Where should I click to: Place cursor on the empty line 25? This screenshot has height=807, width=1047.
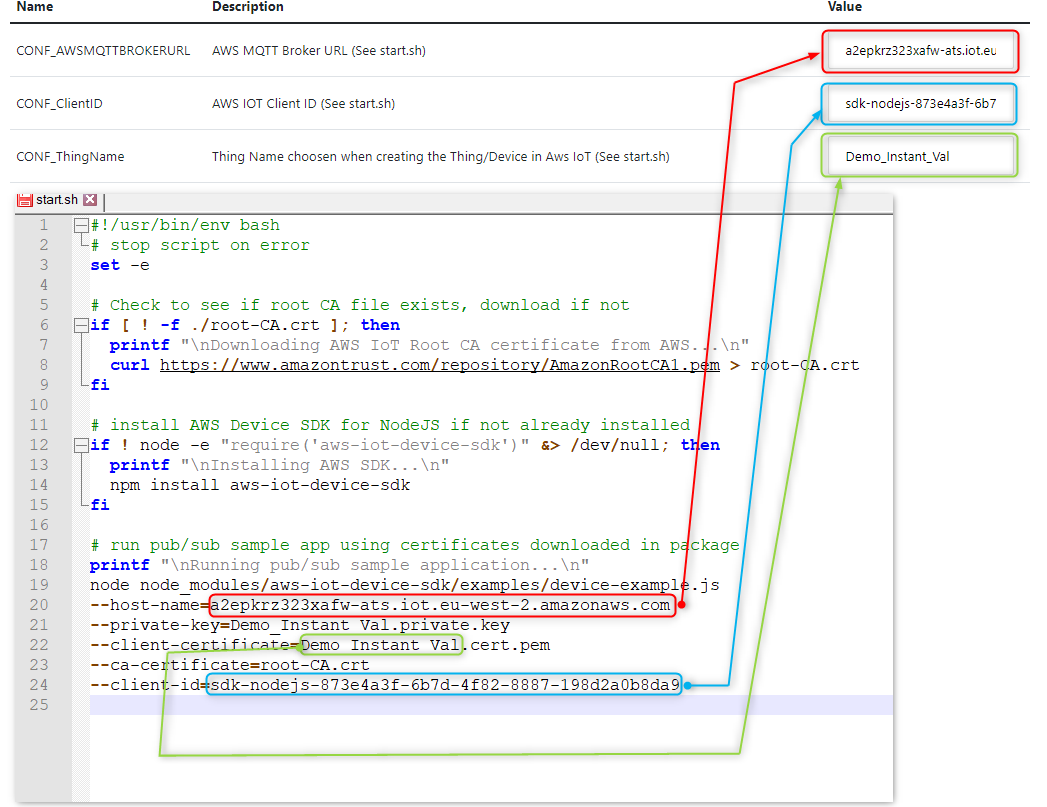pyautogui.click(x=400, y=705)
